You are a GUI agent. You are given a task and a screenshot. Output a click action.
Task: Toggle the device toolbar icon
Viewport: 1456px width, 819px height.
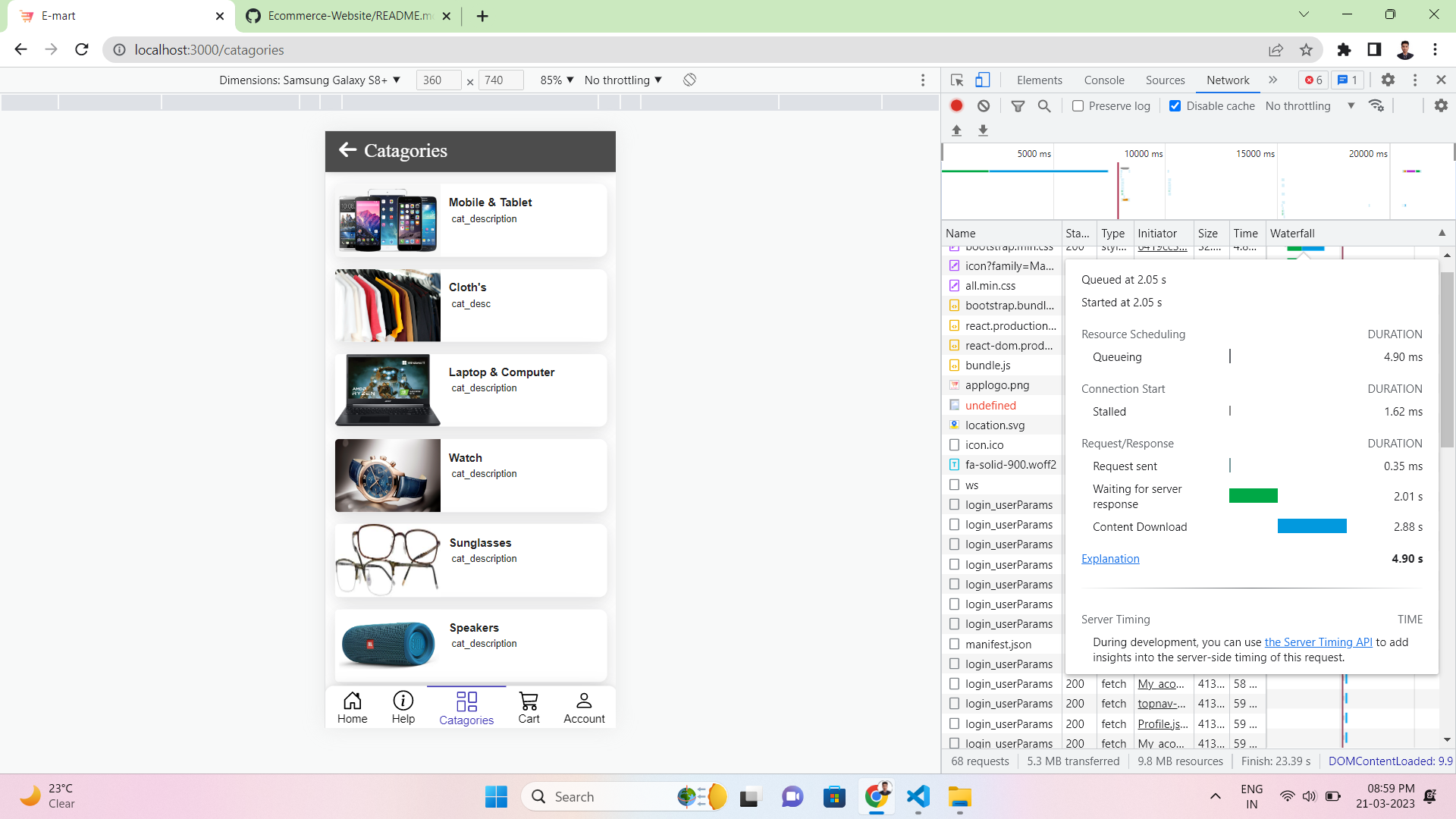pyautogui.click(x=982, y=80)
